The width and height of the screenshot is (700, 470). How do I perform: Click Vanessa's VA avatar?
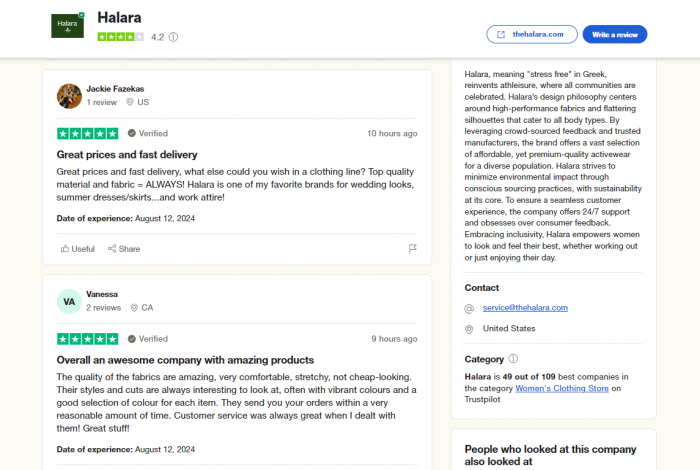69,302
